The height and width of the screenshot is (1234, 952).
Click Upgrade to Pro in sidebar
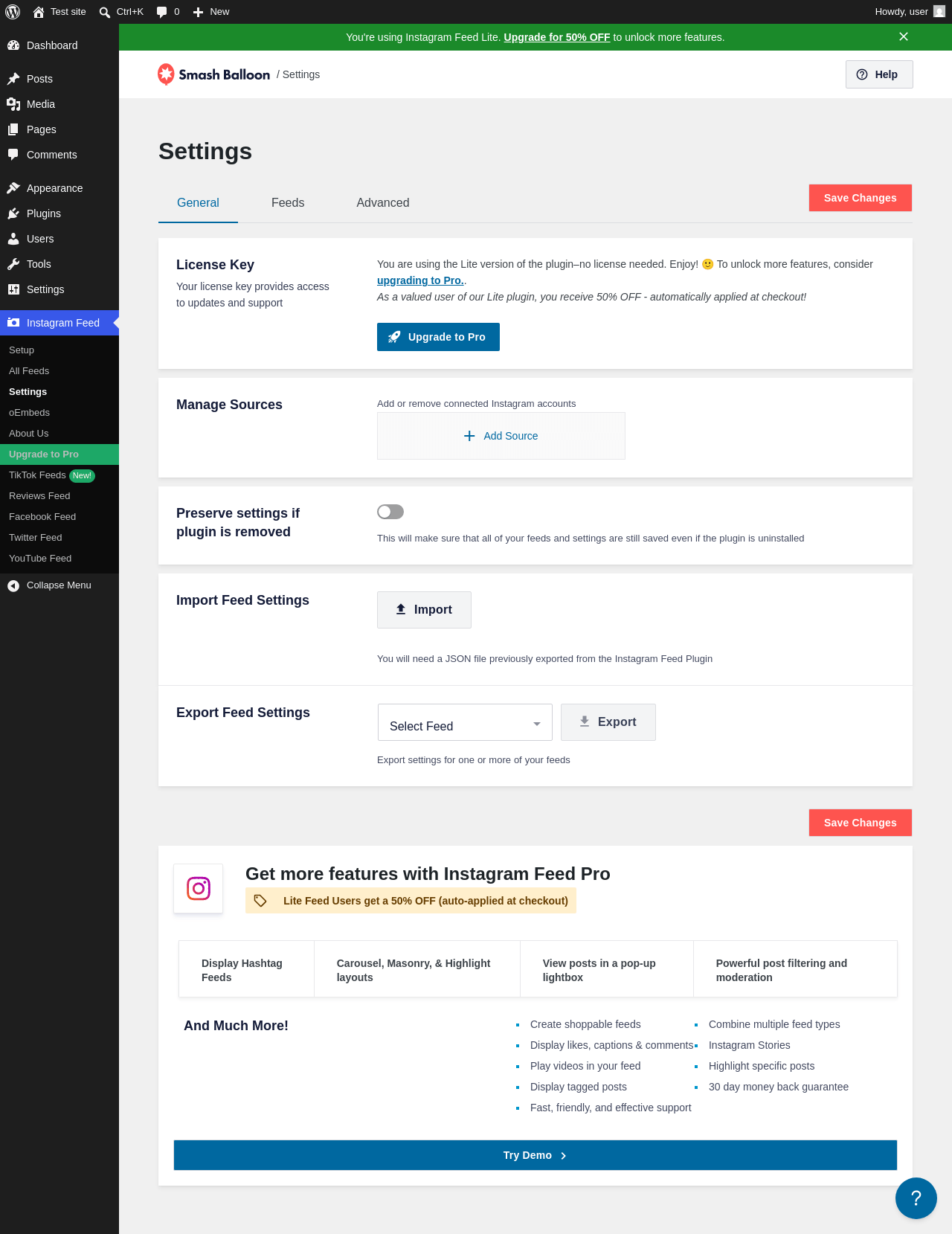tap(59, 454)
